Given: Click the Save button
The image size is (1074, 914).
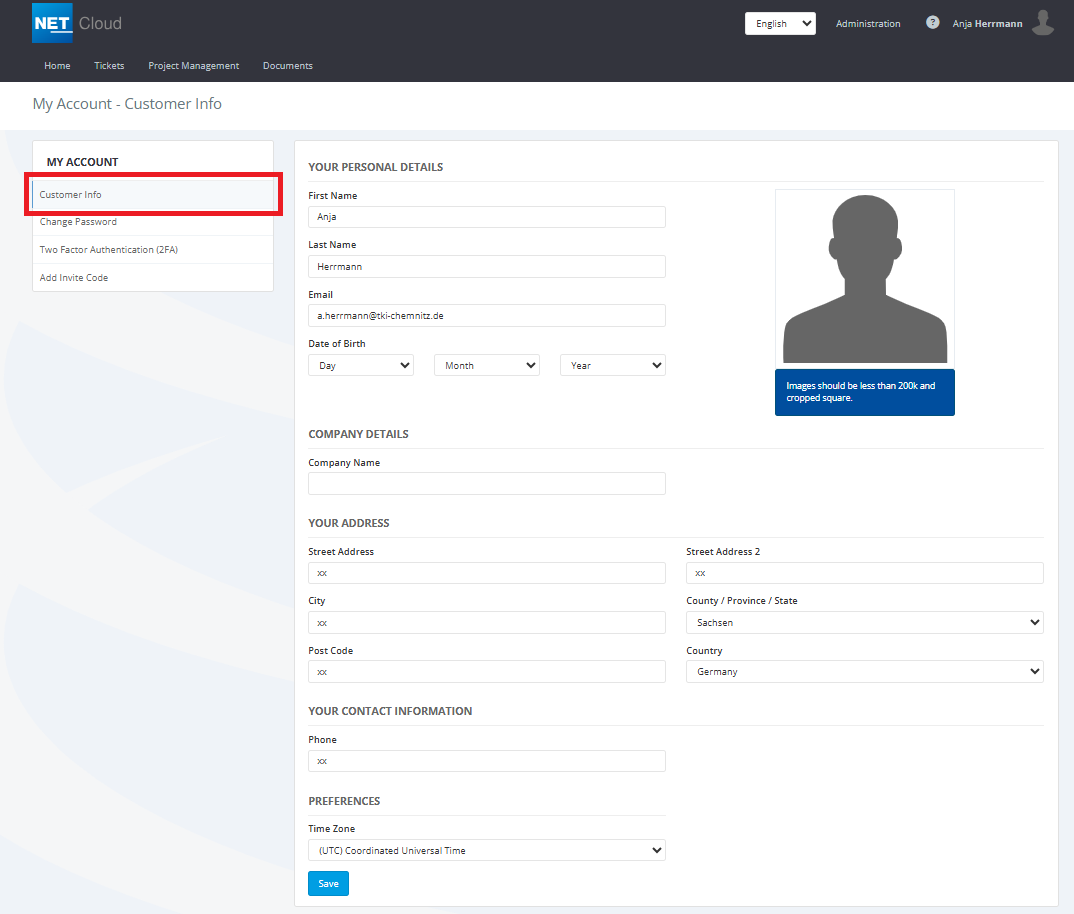Looking at the screenshot, I should click(x=328, y=883).
